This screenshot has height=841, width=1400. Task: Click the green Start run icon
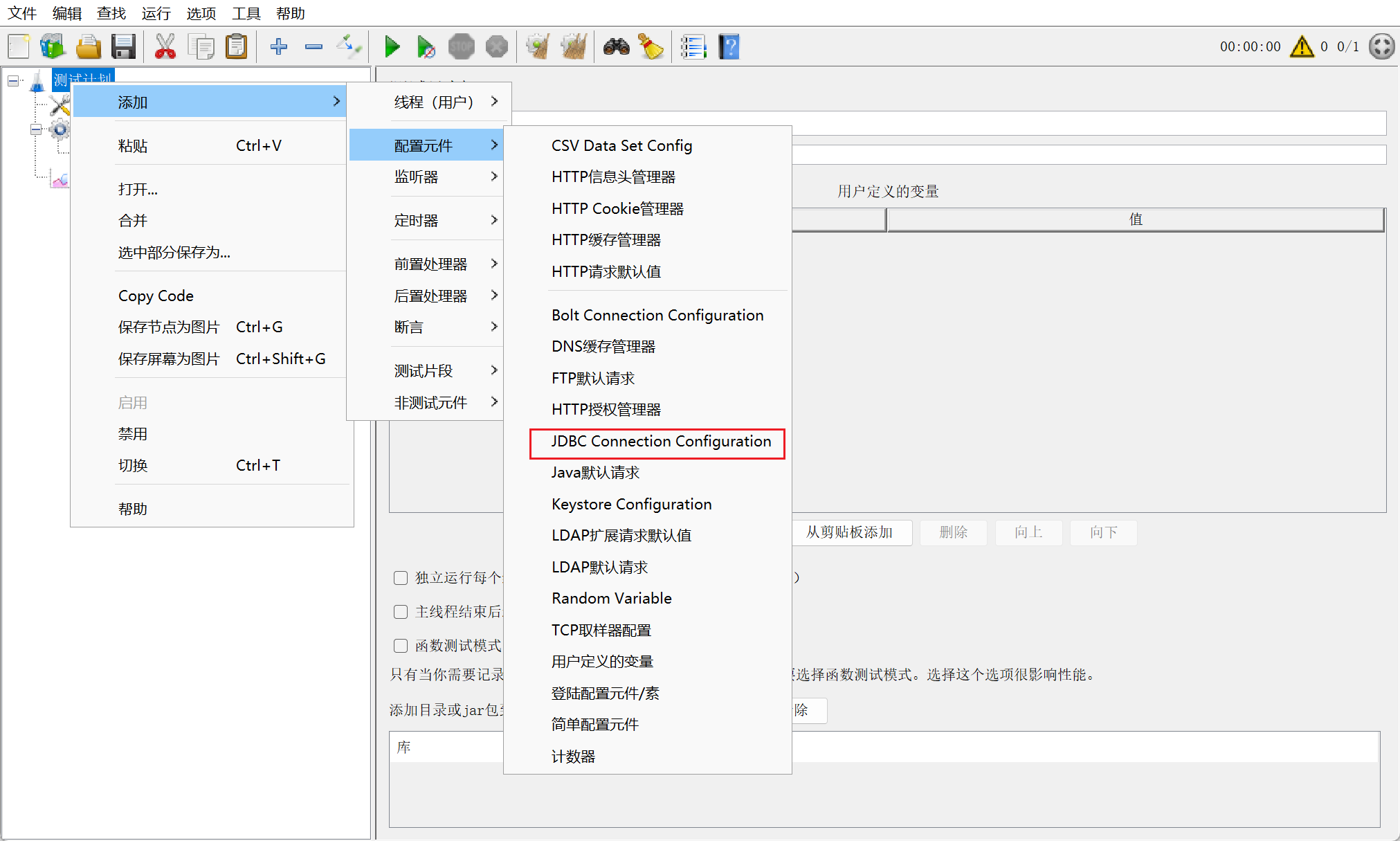(392, 47)
